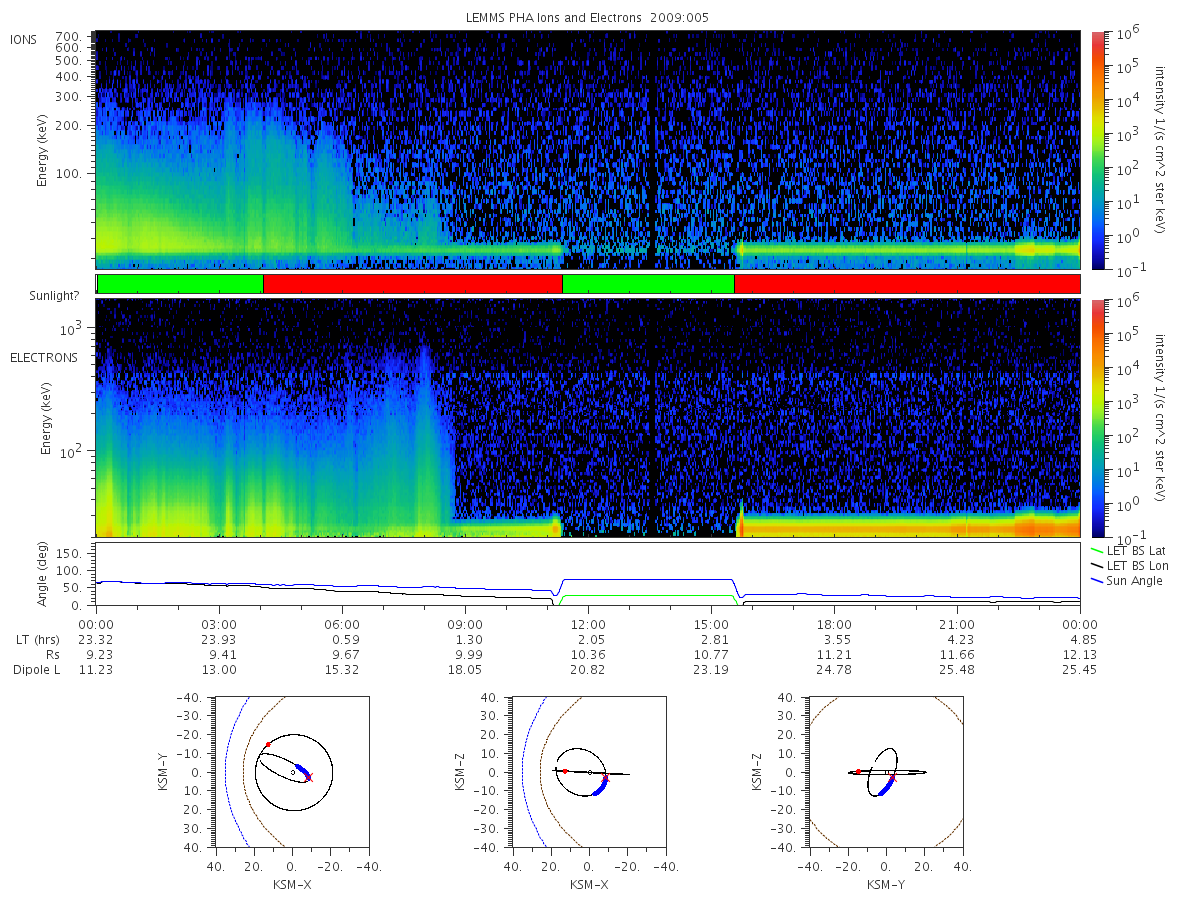Open the KSM-X versus KSM-Y orbit plot
Image resolution: width=1200 pixels, height=900 pixels.
(291, 771)
